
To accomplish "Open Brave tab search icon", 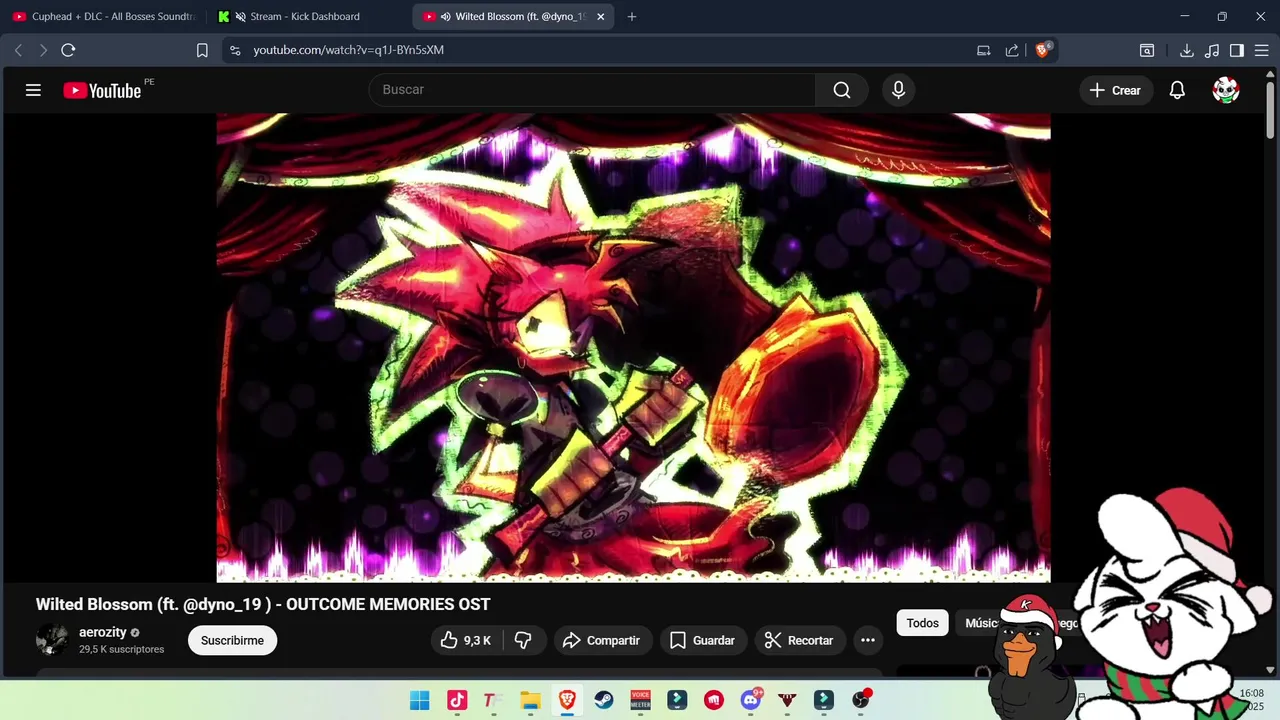I will (1147, 50).
